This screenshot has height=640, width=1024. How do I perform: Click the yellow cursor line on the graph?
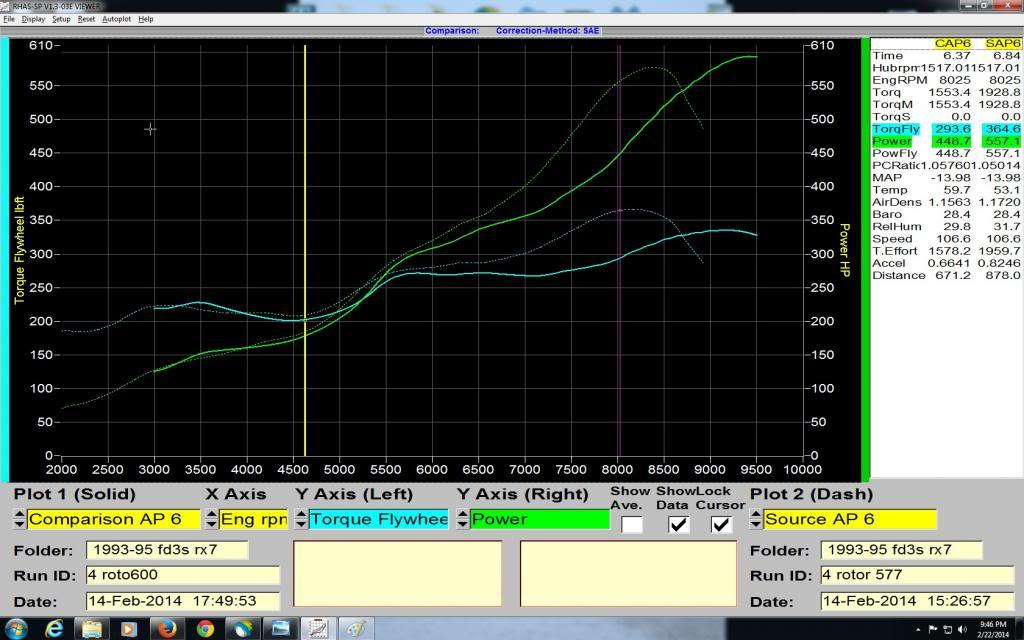pos(305,248)
